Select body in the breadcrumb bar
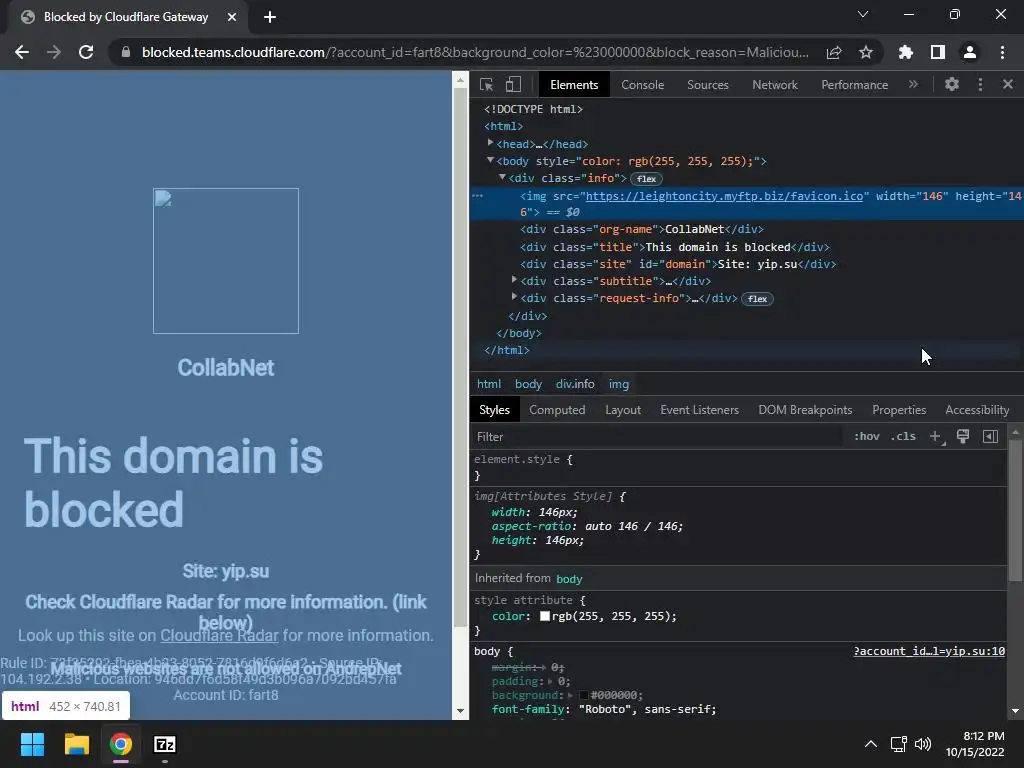The image size is (1024, 768). point(528,384)
